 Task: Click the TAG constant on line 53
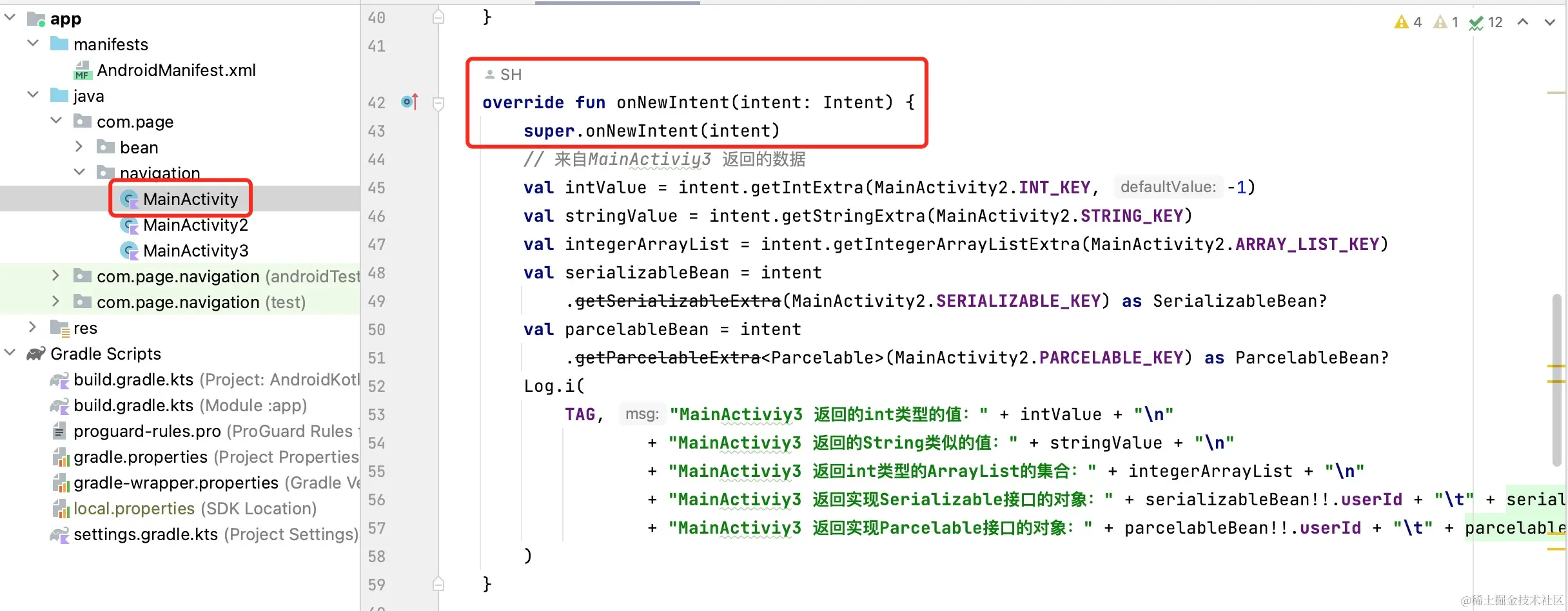point(580,414)
